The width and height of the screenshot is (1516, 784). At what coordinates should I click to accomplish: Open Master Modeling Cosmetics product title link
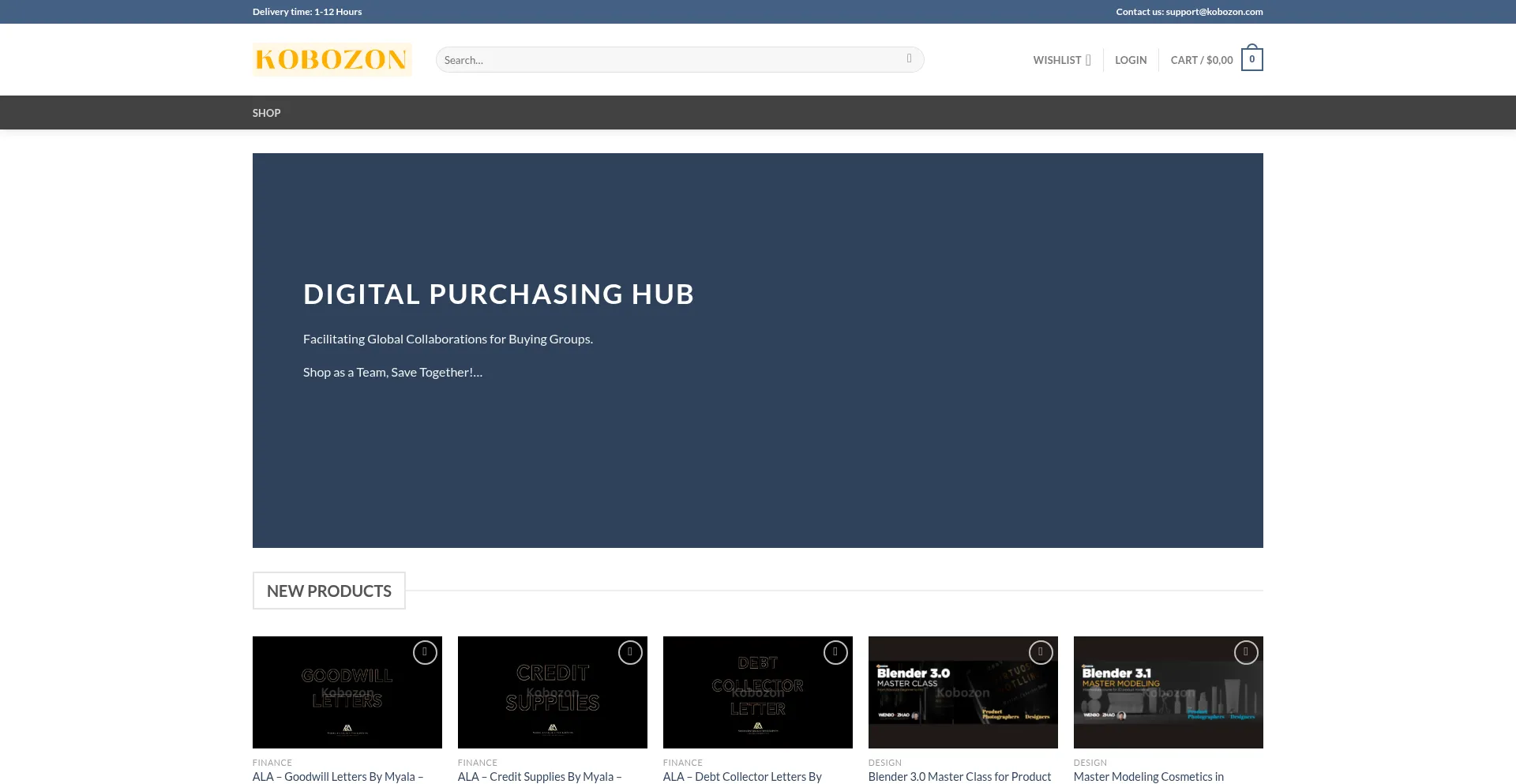(x=1148, y=777)
